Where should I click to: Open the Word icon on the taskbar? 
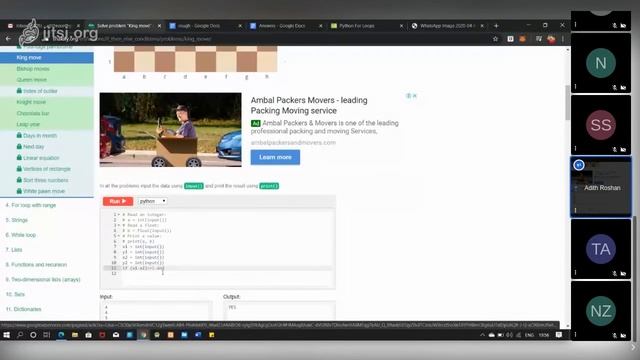[198, 335]
